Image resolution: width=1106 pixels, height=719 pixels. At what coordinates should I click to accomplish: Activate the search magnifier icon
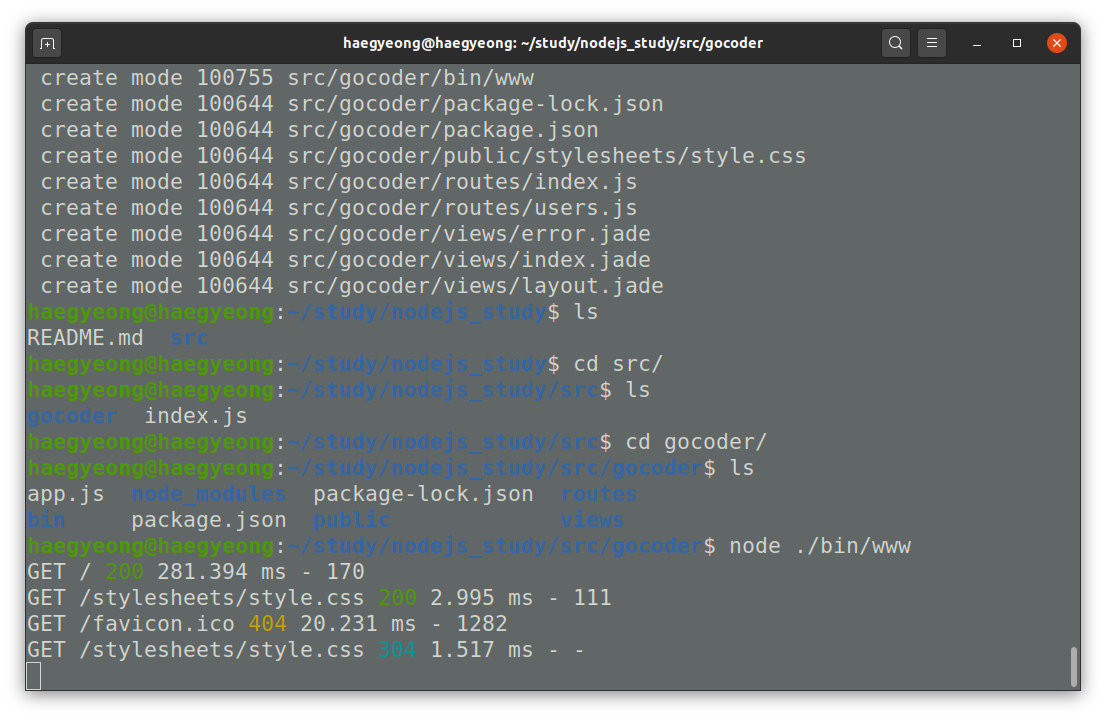pos(895,42)
